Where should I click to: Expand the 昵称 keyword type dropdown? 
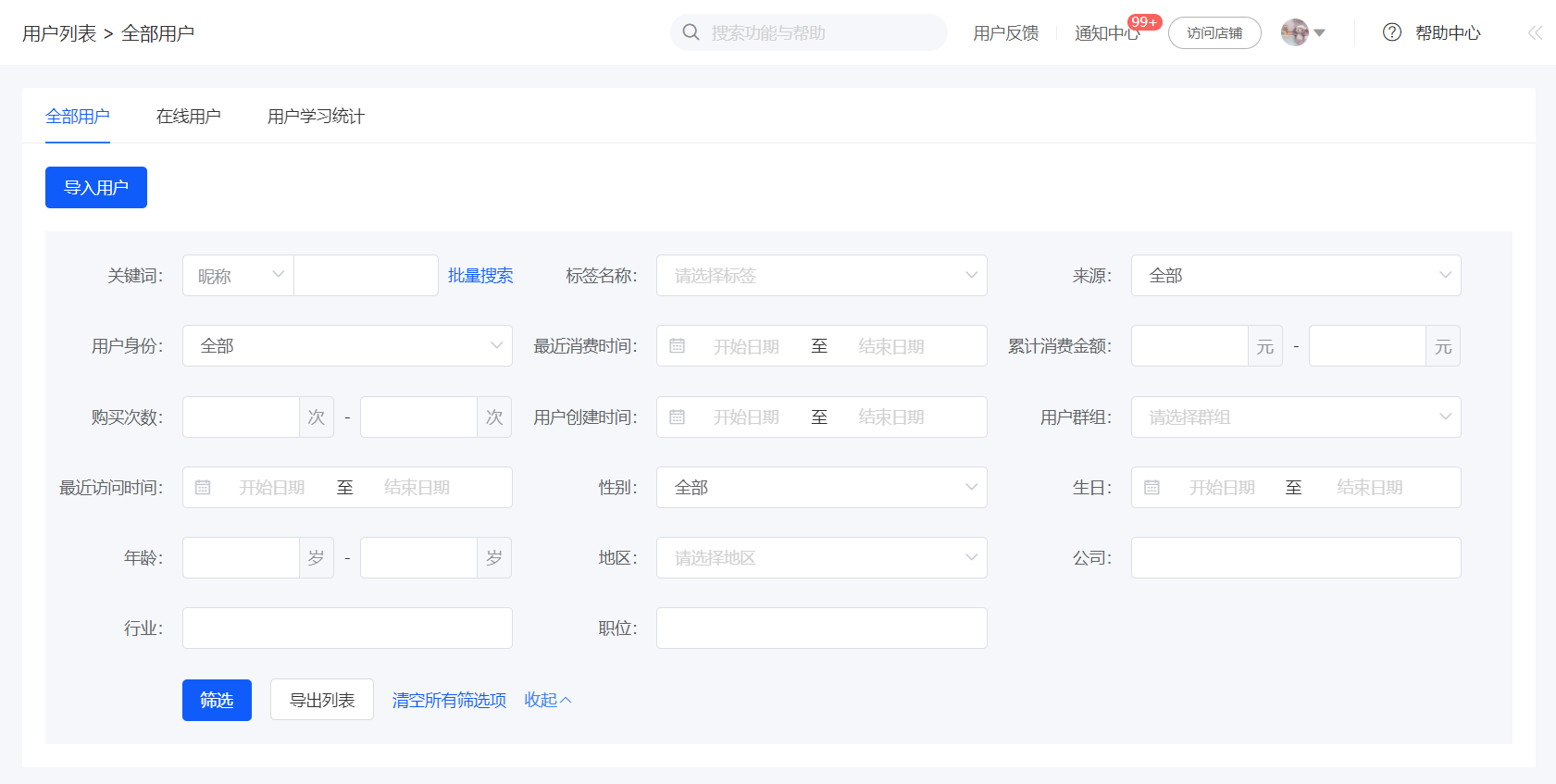(238, 276)
